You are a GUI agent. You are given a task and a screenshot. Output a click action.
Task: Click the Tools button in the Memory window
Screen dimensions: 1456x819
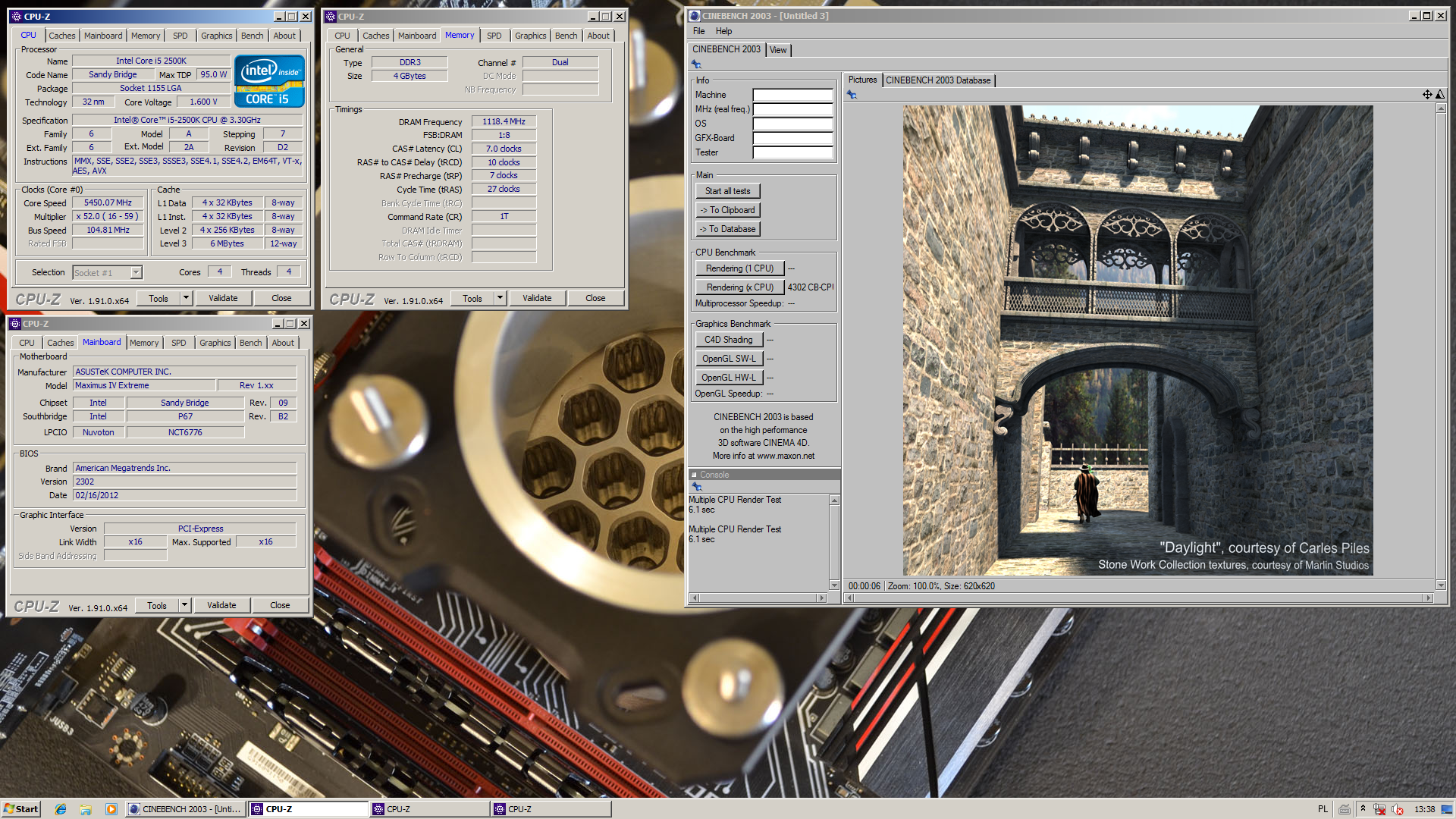472,298
